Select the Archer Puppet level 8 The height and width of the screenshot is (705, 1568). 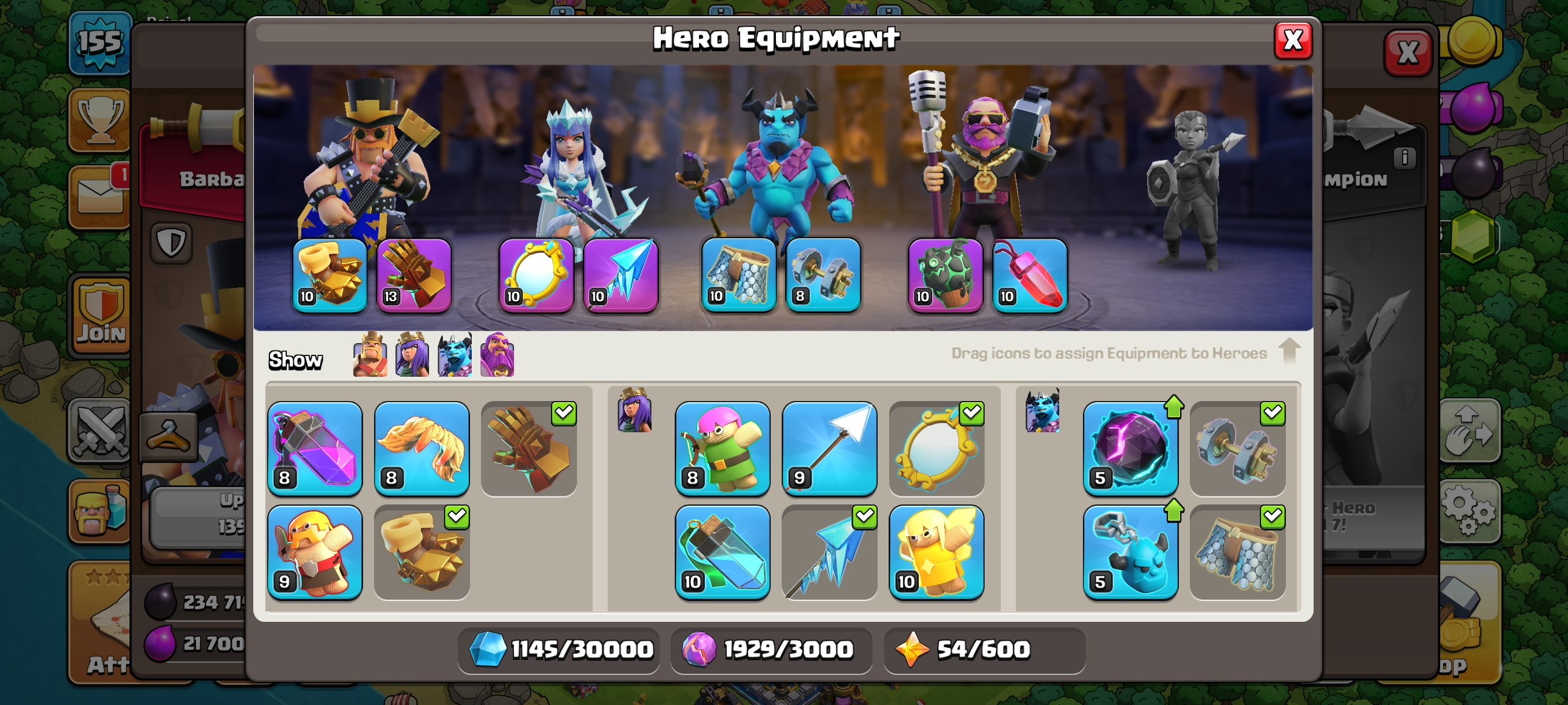click(723, 448)
